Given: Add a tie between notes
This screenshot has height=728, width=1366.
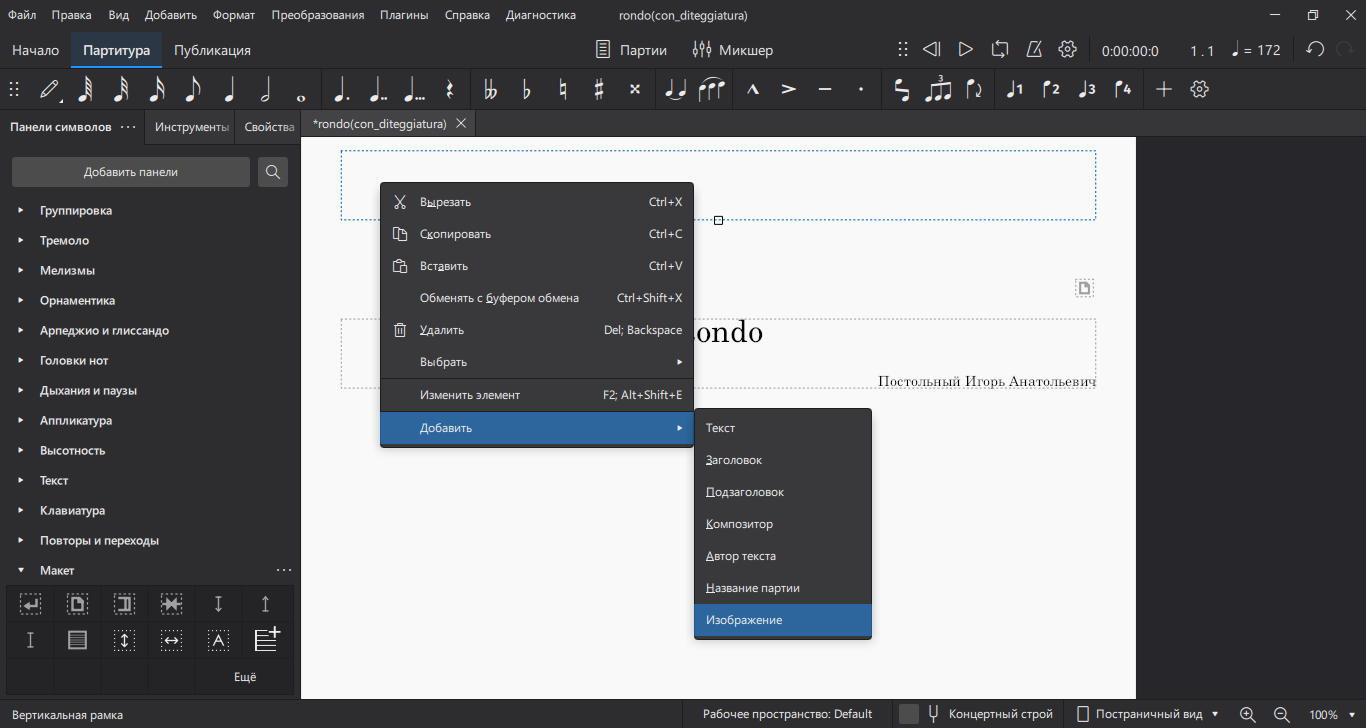Looking at the screenshot, I should click(675, 89).
